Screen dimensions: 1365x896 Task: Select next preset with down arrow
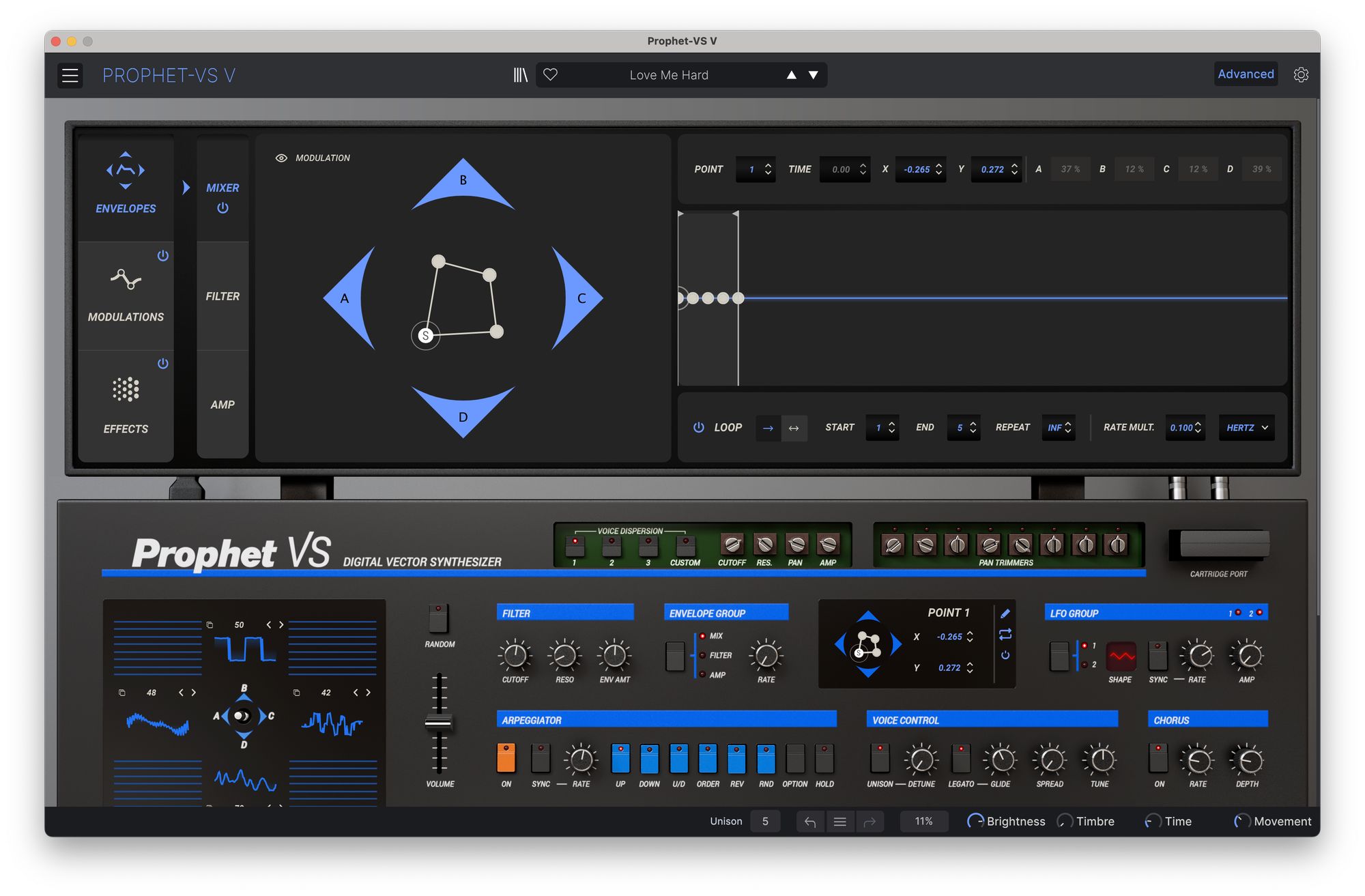pyautogui.click(x=814, y=75)
